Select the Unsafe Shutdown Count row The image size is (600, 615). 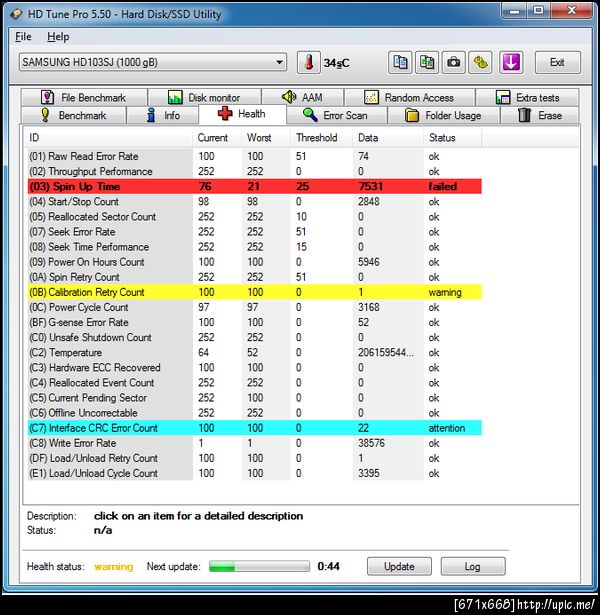[255, 337]
